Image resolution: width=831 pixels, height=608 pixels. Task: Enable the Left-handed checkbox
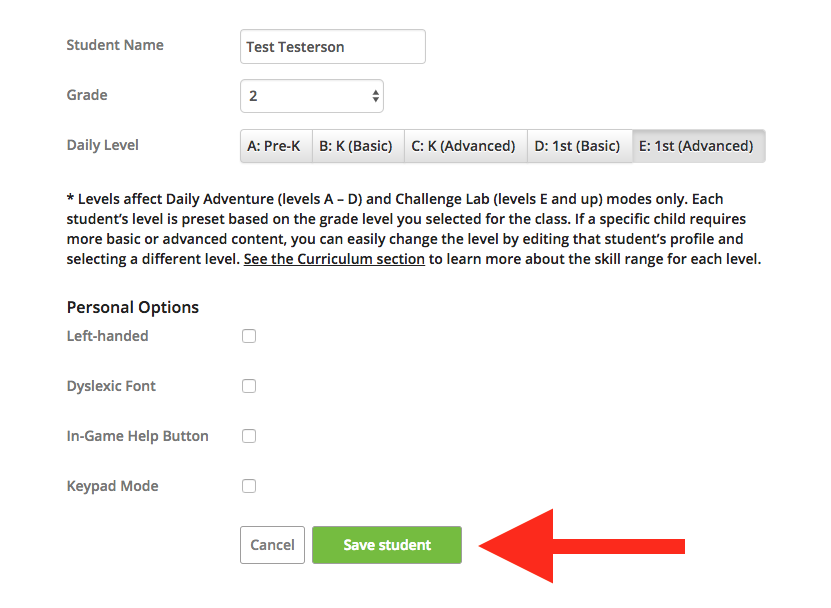pos(249,336)
